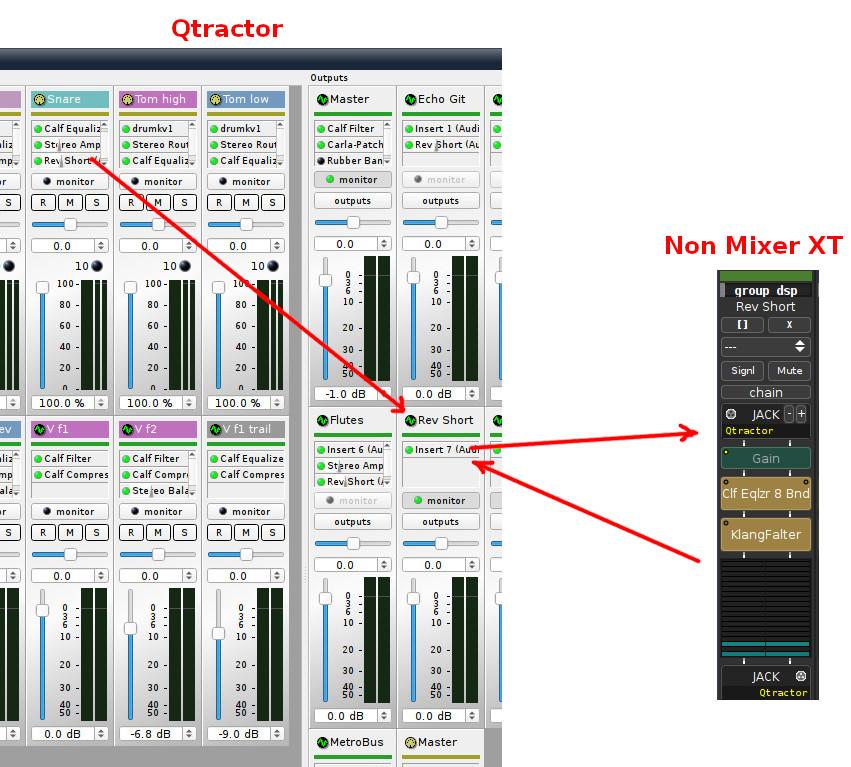Open outputs of the Qtractor Rev Short bus
The height and width of the screenshot is (767, 851).
tap(441, 522)
